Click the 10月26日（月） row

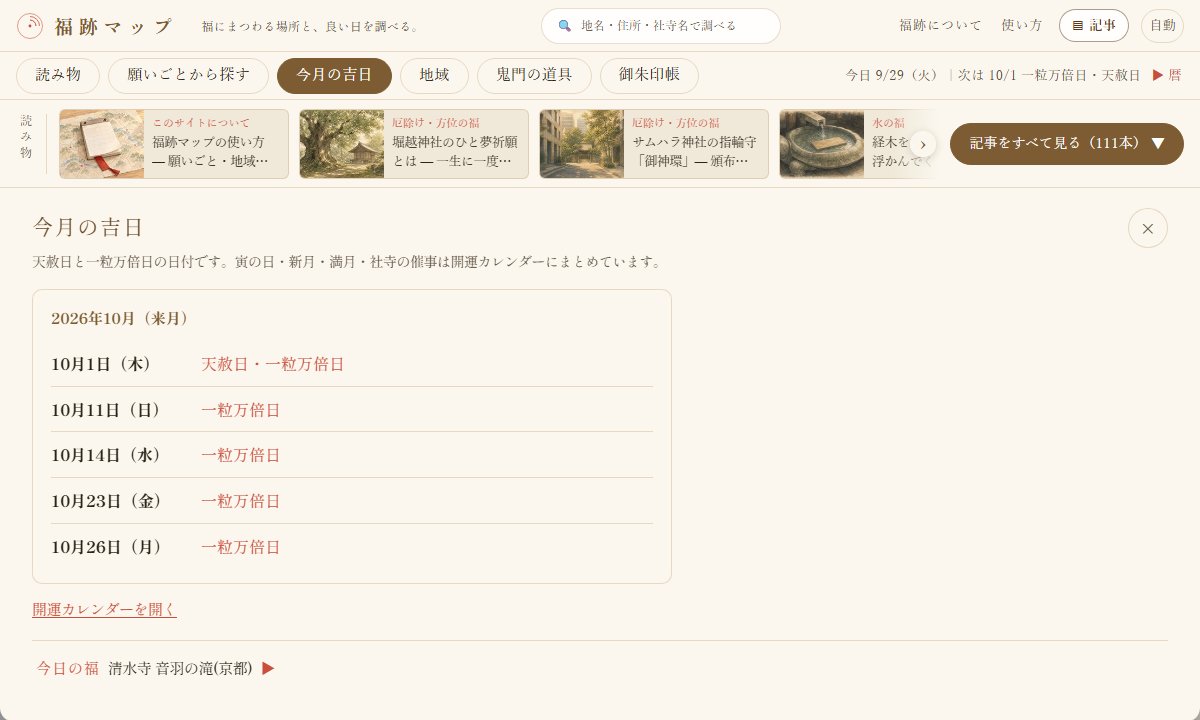click(352, 547)
